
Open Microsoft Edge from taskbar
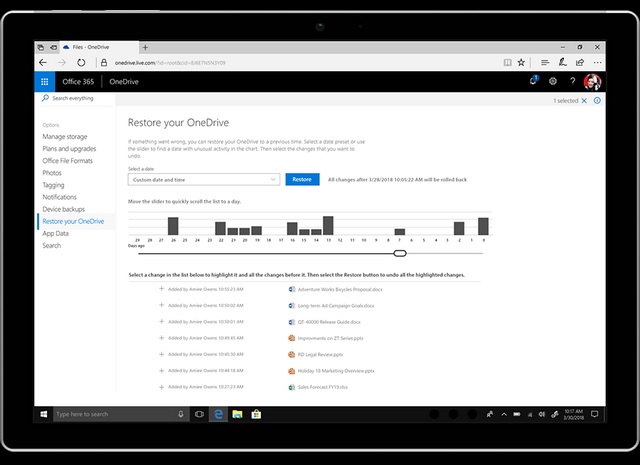click(x=218, y=414)
